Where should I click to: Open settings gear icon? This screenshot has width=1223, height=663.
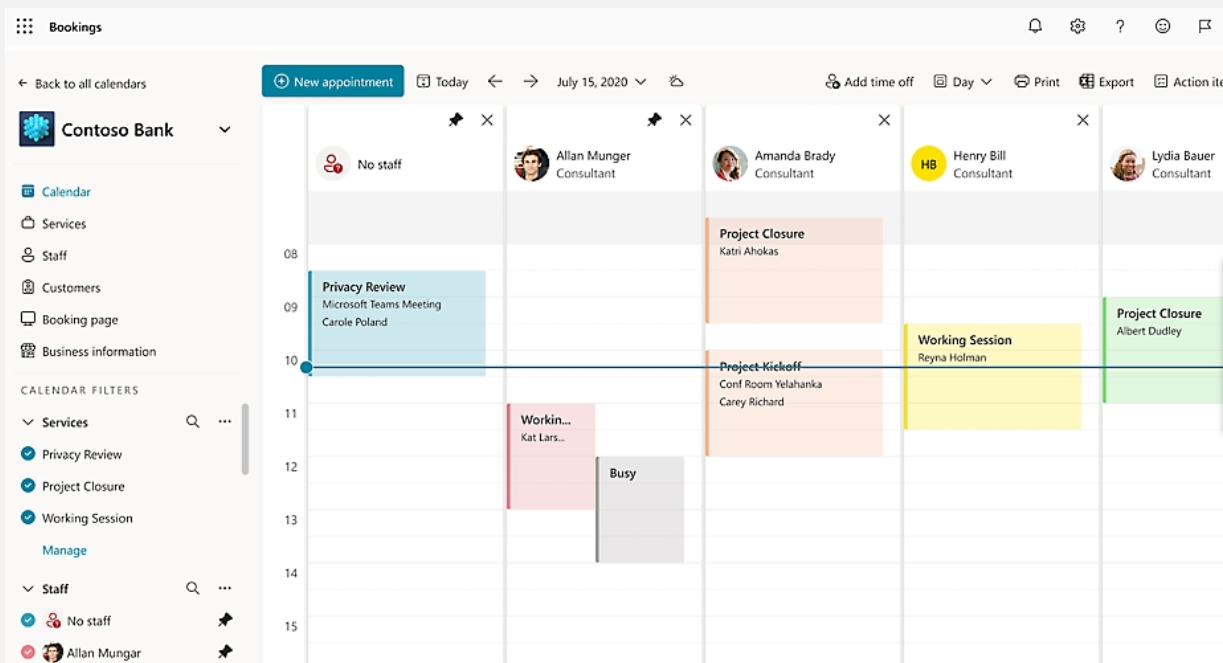(1077, 26)
